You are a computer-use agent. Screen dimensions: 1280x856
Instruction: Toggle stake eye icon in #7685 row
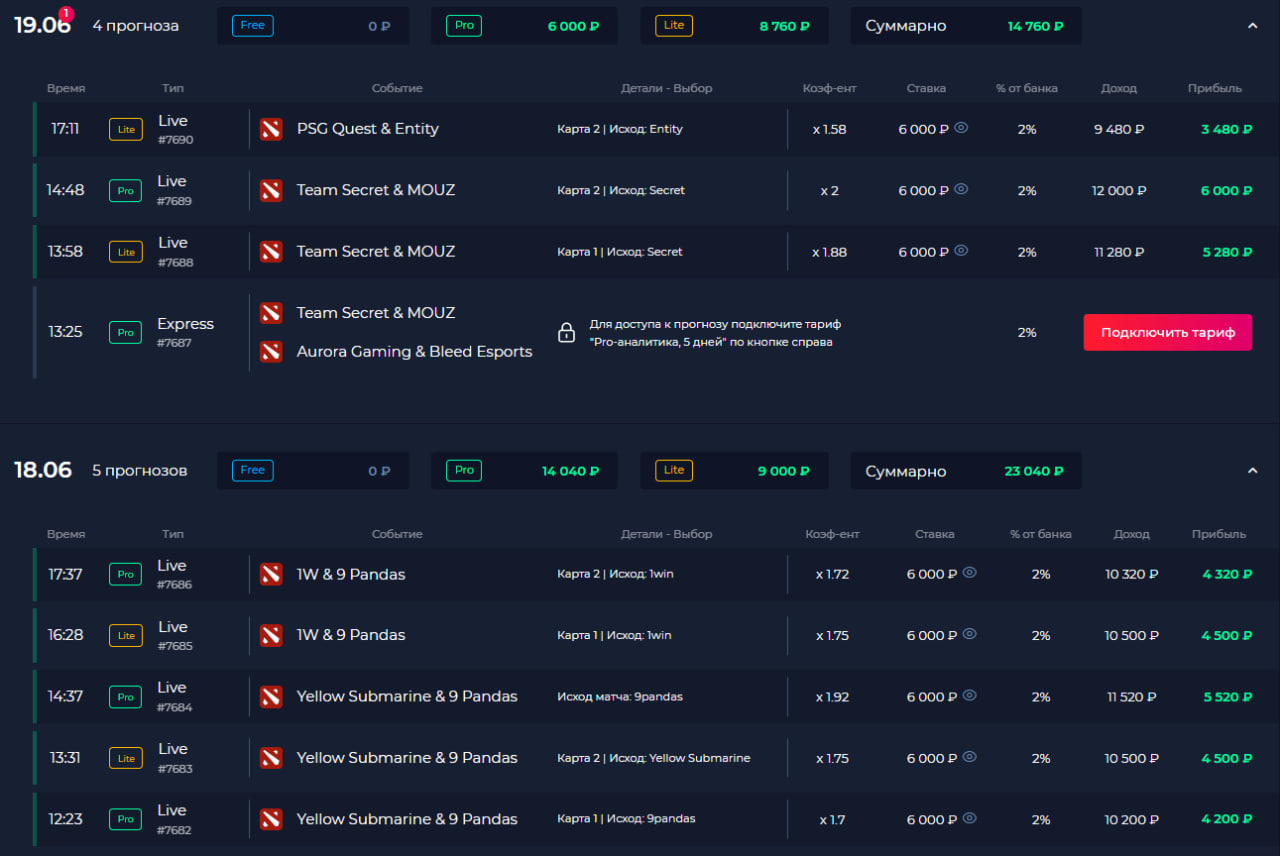point(969,634)
